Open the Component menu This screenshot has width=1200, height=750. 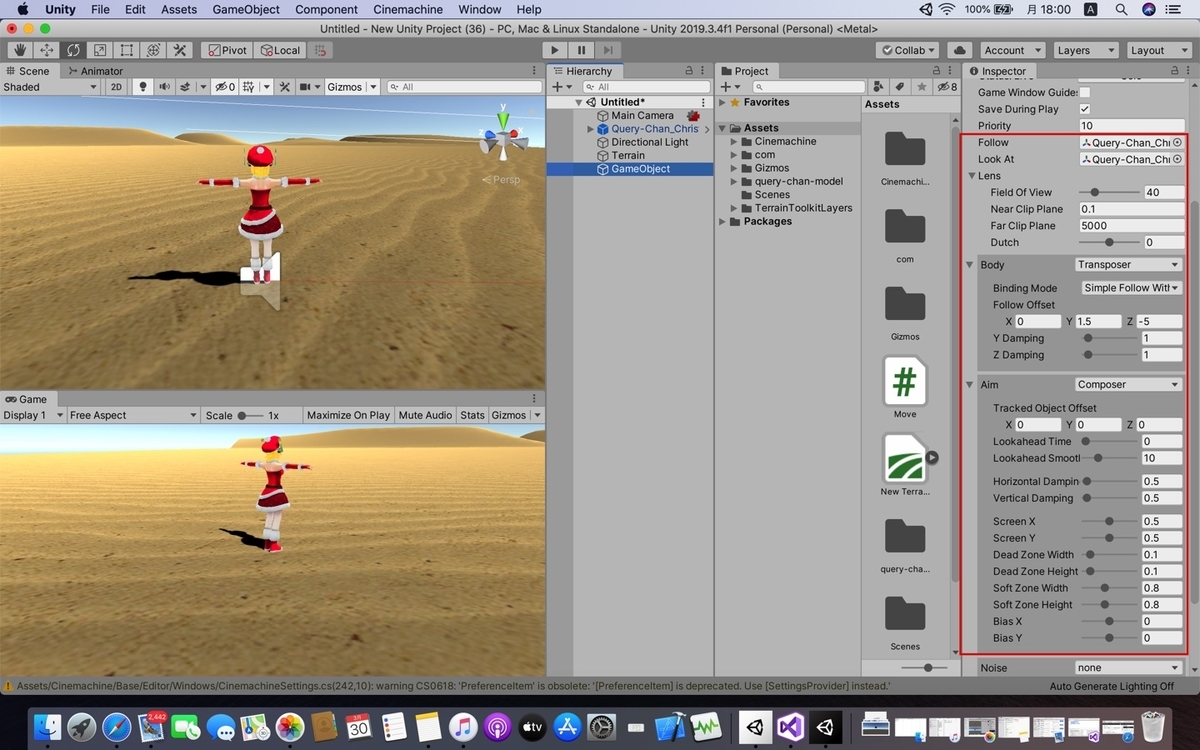pos(327,10)
